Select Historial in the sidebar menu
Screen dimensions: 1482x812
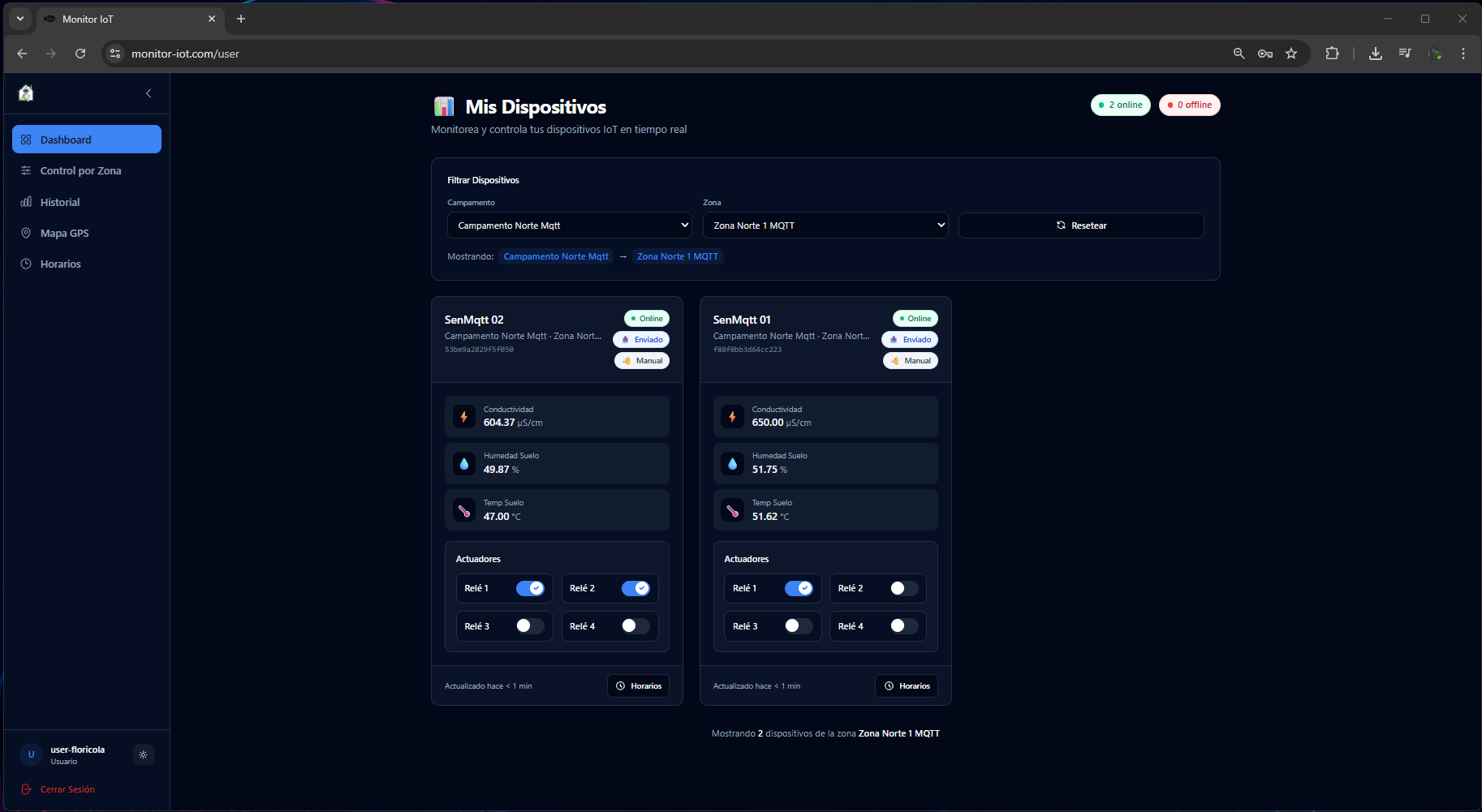click(x=27, y=202)
